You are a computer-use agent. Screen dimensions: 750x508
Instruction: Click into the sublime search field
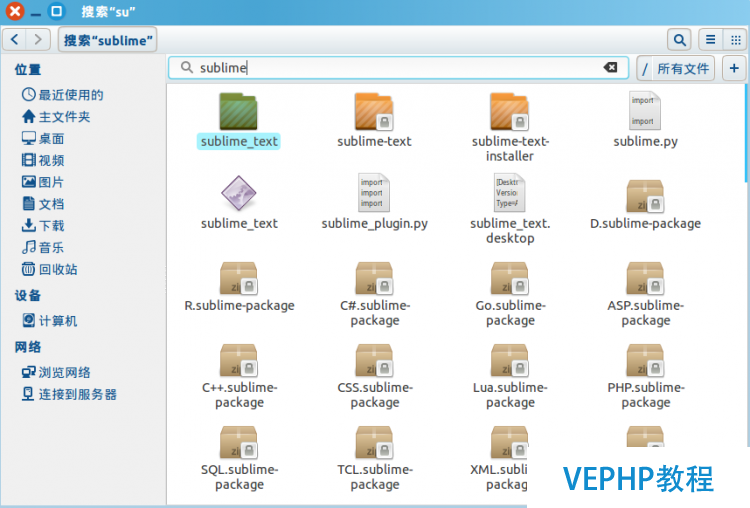397,67
